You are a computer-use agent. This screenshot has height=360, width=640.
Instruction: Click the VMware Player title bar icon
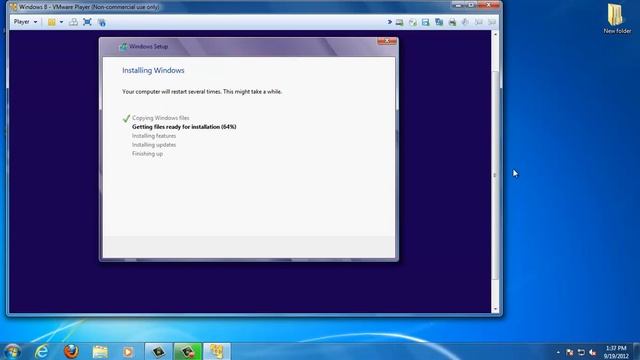pyautogui.click(x=13, y=7)
